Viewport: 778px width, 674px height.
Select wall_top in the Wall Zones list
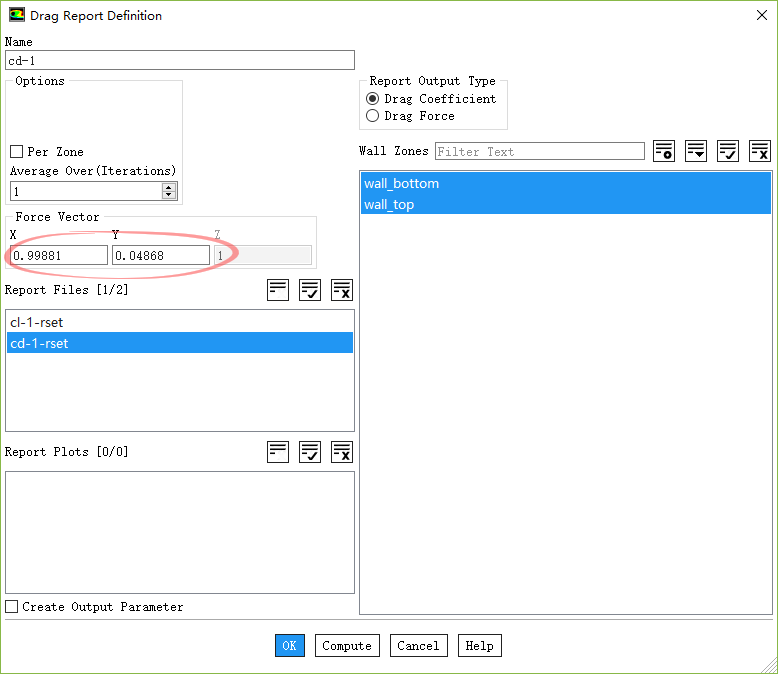coord(389,205)
